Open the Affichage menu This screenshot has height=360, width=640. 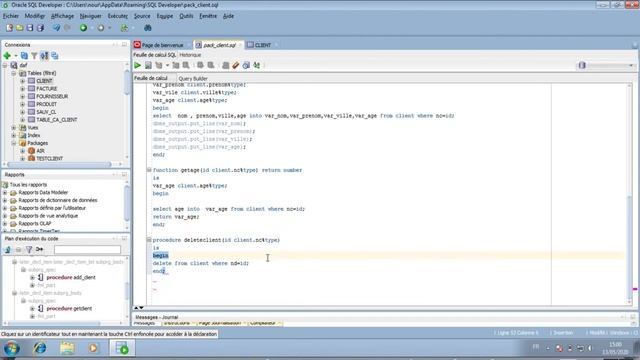[x=62, y=16]
